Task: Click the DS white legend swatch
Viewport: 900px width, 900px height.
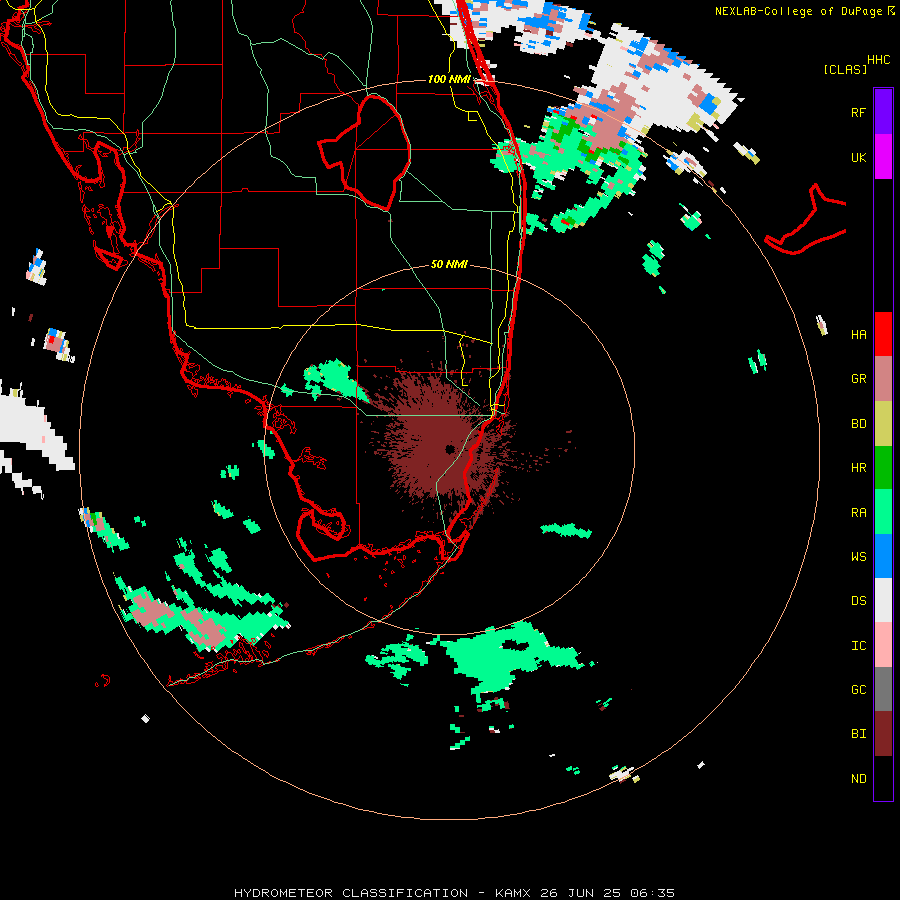Action: pos(883,600)
